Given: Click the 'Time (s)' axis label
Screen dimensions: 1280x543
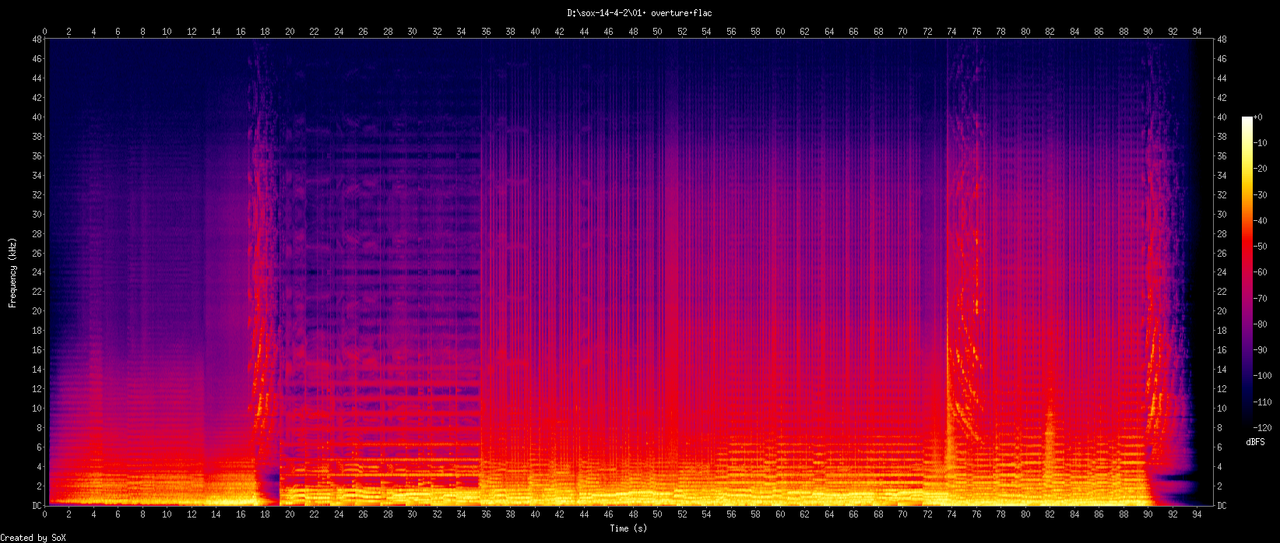Looking at the screenshot, I should (x=629, y=527).
